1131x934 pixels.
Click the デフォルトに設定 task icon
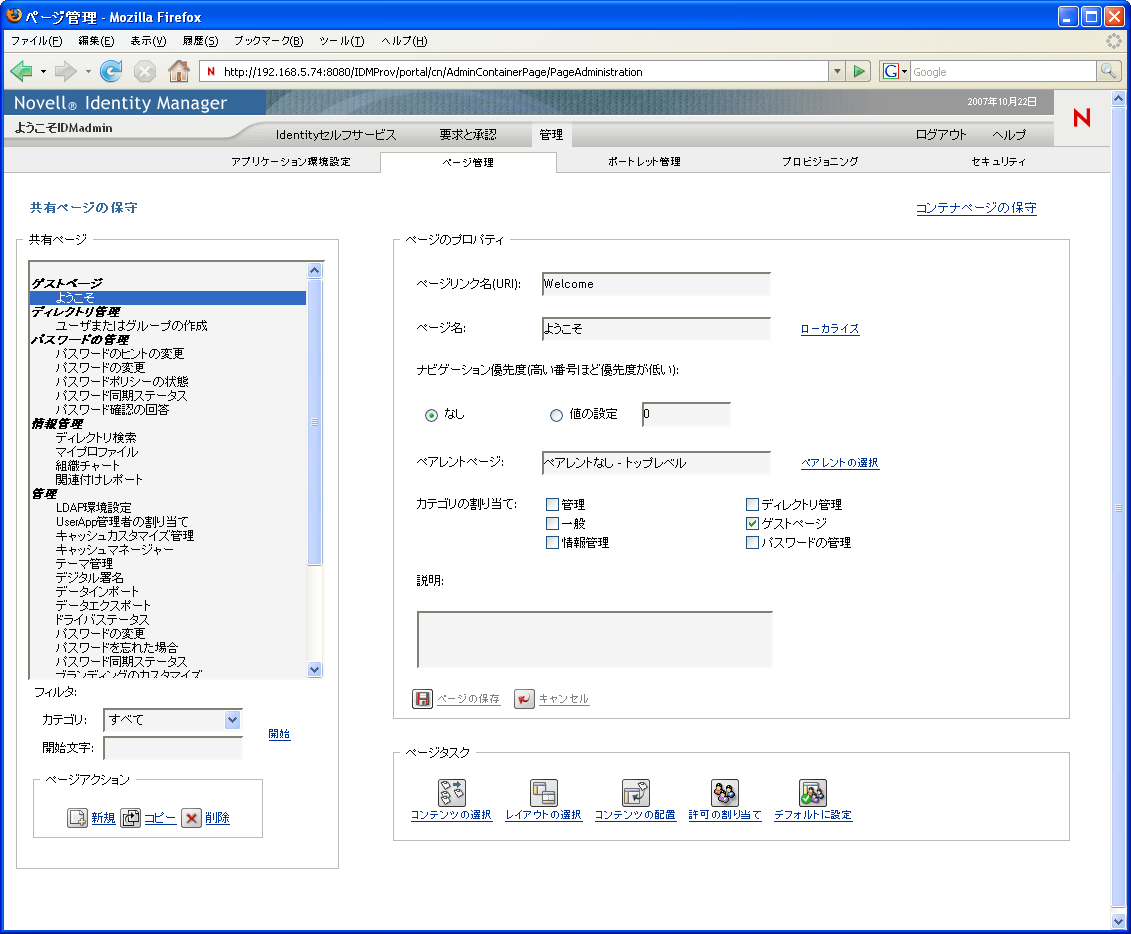pos(813,793)
